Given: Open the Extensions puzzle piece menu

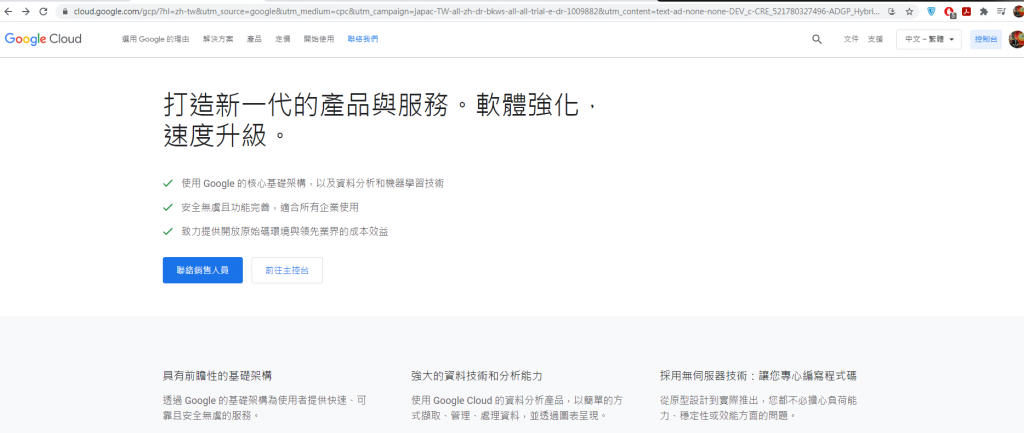Looking at the screenshot, I should tap(984, 12).
